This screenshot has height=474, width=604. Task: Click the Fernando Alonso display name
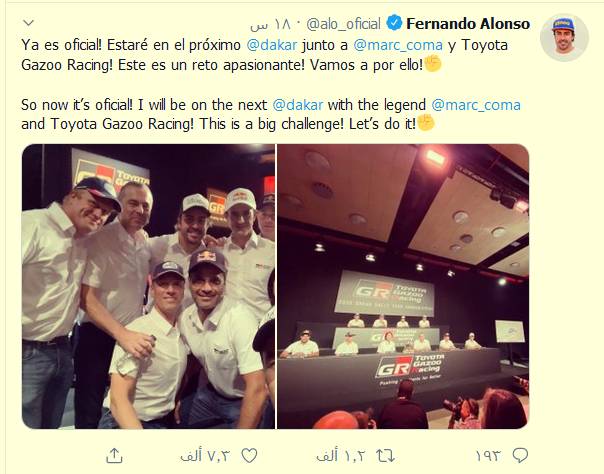pyautogui.click(x=468, y=24)
